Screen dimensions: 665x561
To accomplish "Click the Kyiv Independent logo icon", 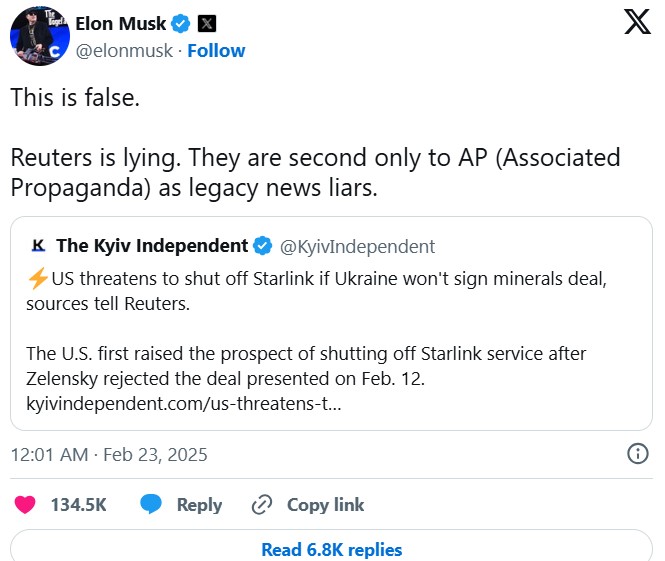I will pyautogui.click(x=39, y=246).
